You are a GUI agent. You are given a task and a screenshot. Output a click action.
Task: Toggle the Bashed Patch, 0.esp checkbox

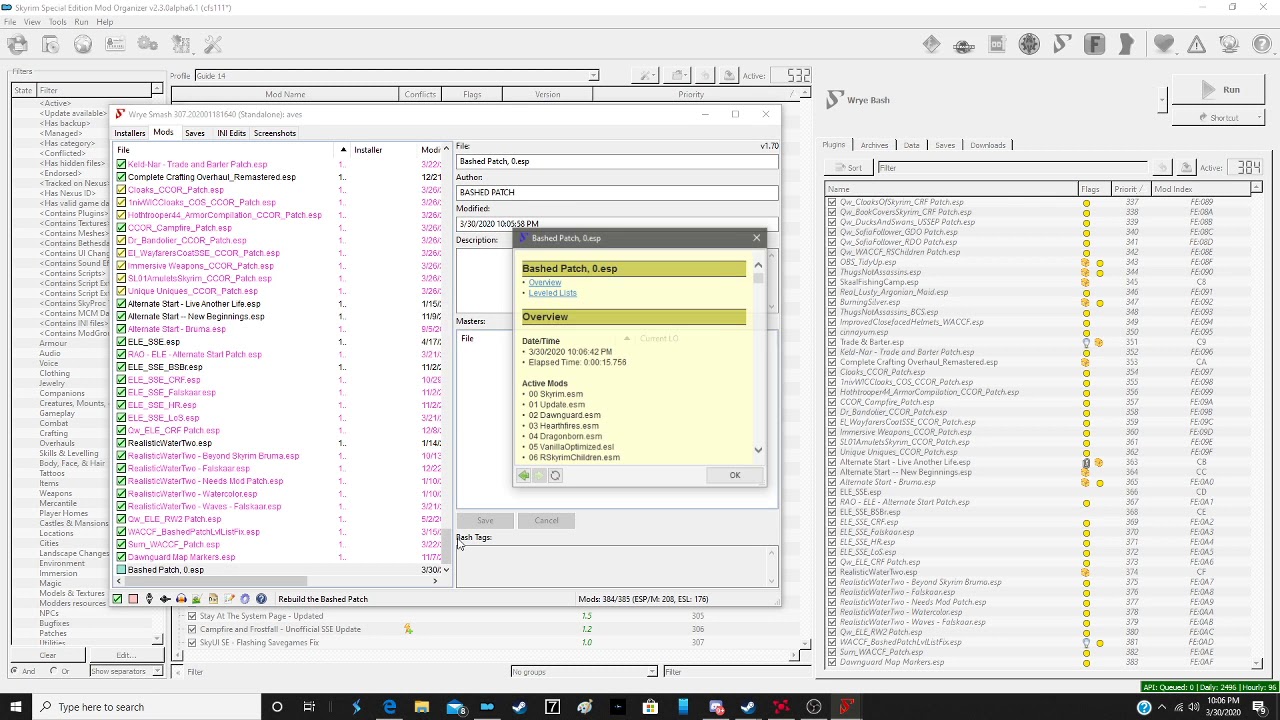(x=121, y=570)
